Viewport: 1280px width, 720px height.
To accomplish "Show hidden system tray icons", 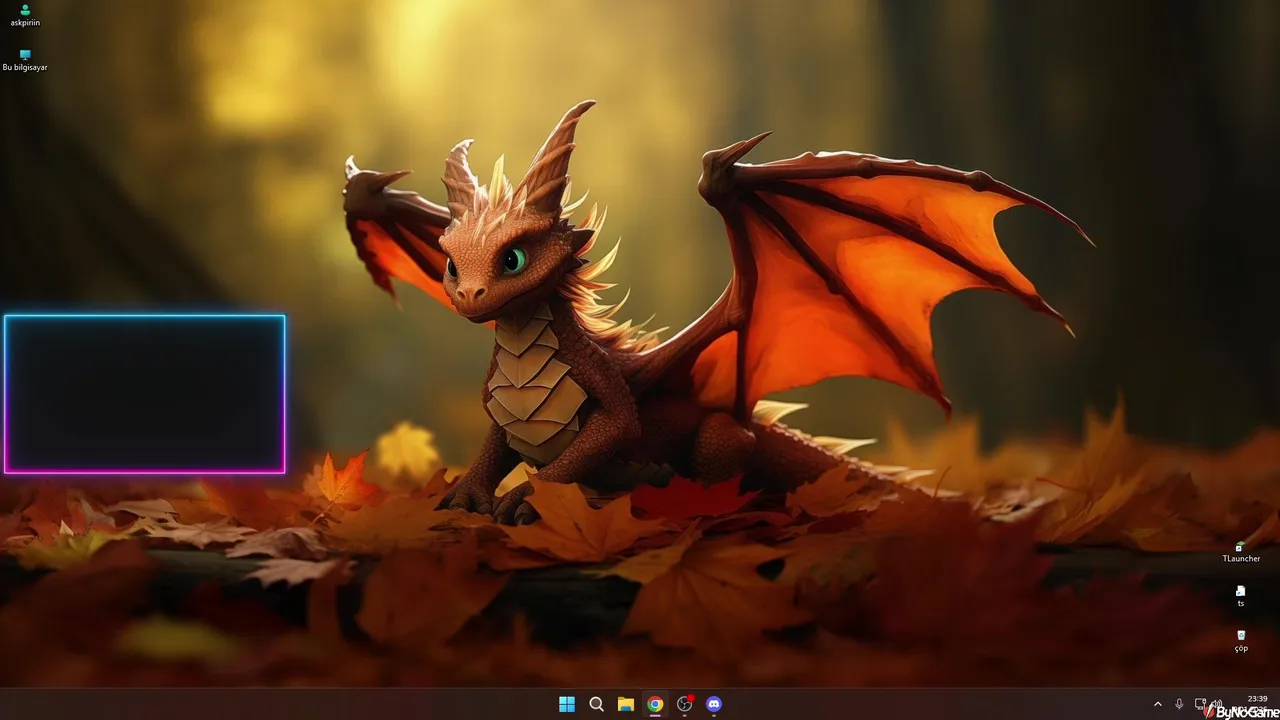I will click(x=1158, y=704).
